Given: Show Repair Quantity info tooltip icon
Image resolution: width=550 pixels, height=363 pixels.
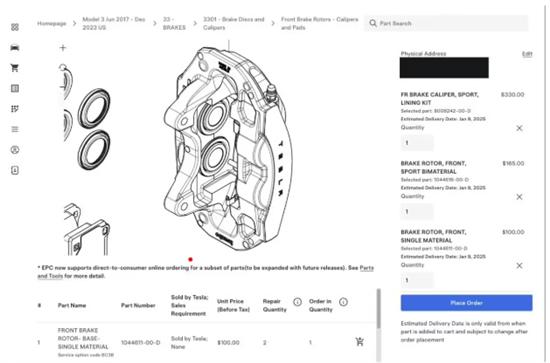Looking at the screenshot, I should [x=297, y=302].
